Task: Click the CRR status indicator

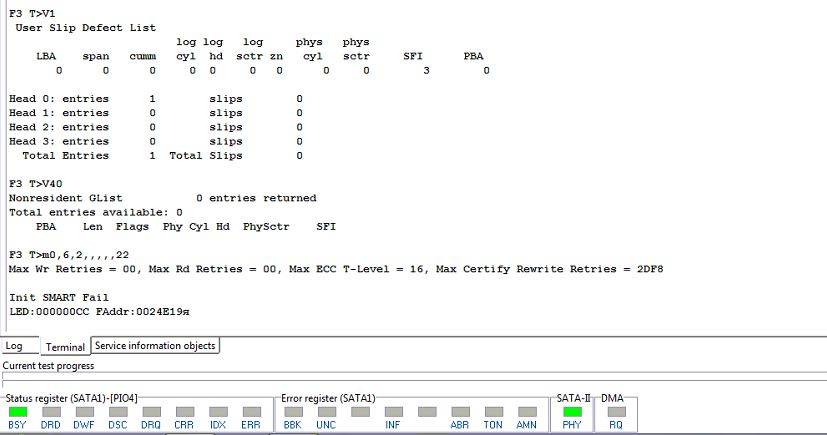Action: click(x=185, y=412)
